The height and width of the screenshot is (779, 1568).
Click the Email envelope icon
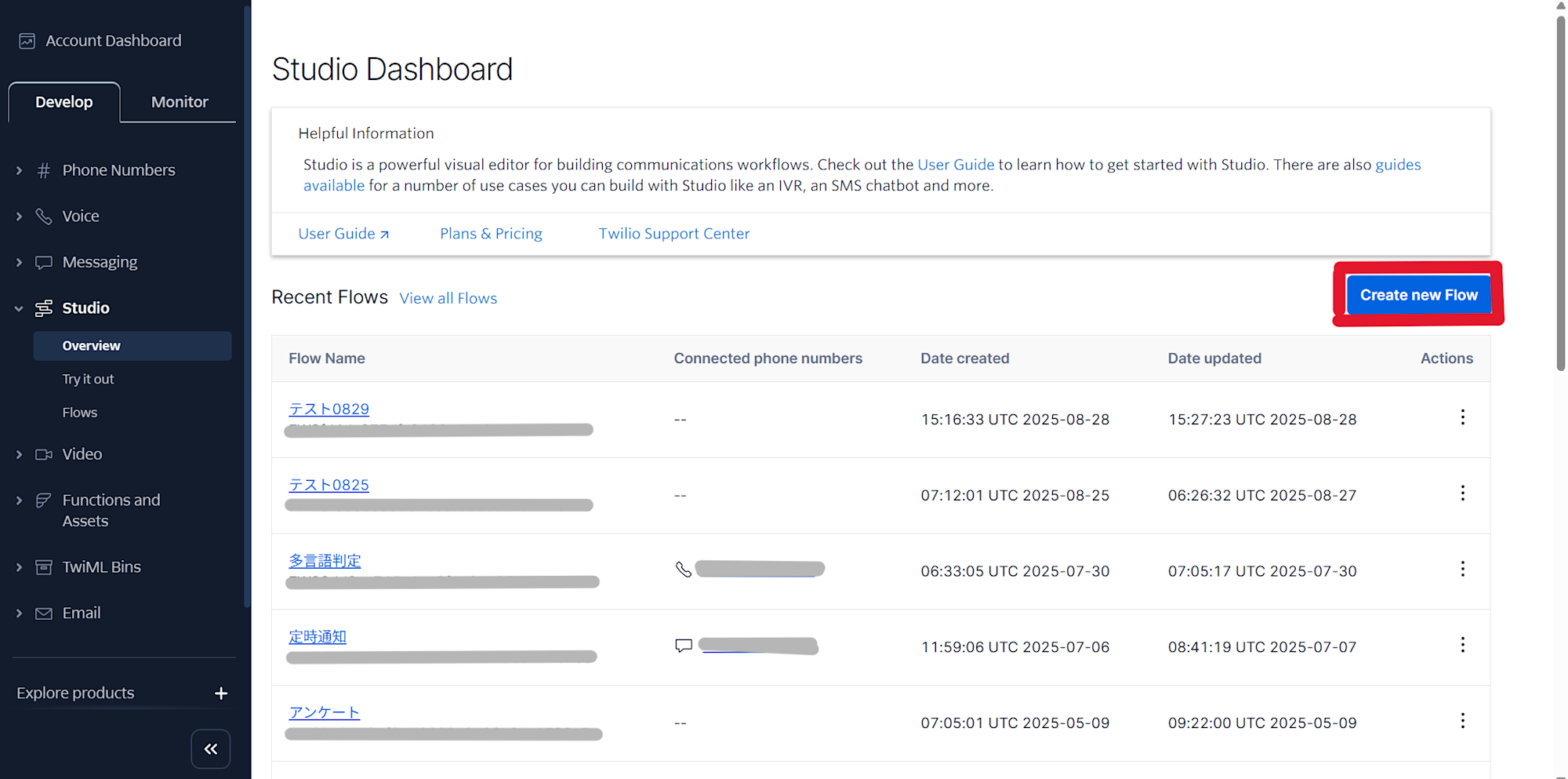[x=44, y=613]
